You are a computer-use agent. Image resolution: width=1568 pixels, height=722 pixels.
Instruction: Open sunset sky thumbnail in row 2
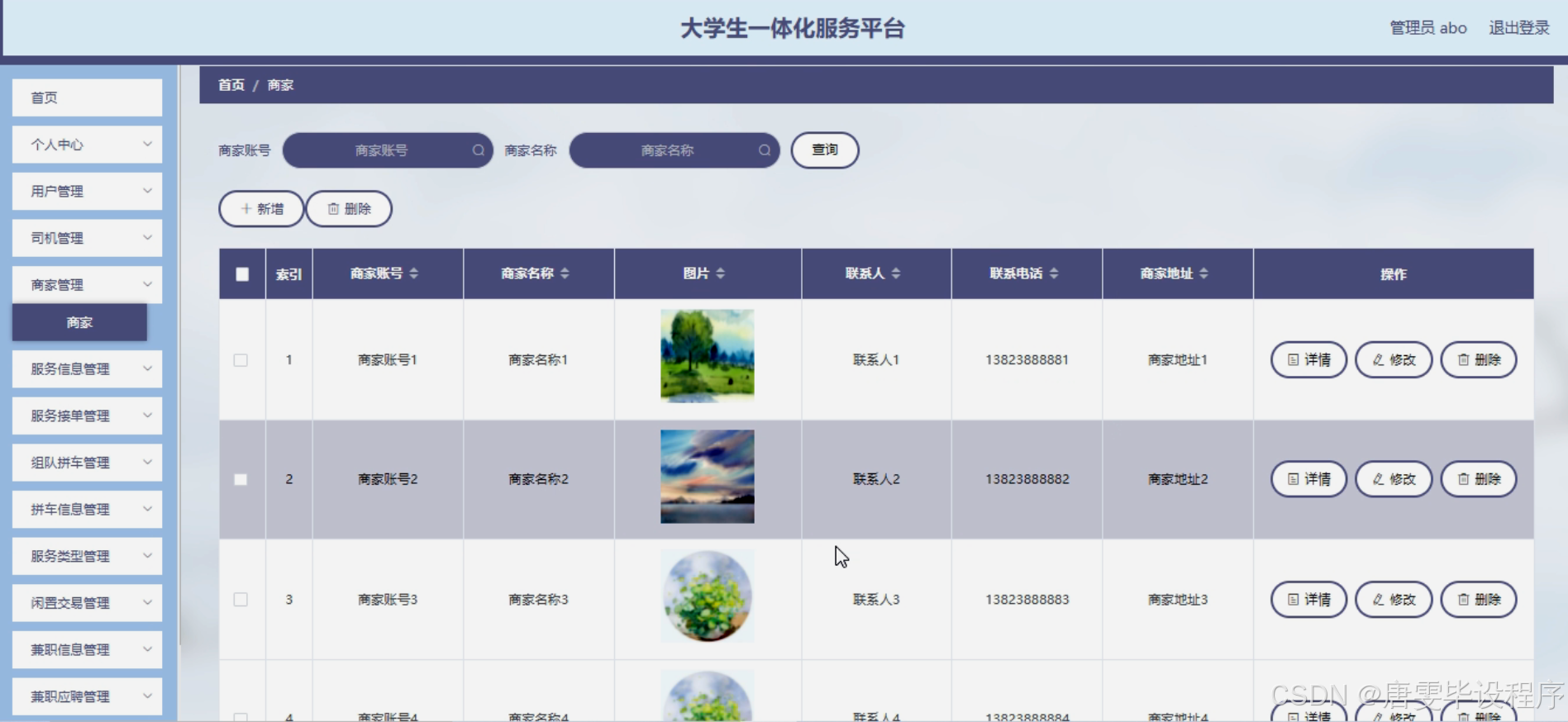pyautogui.click(x=708, y=477)
